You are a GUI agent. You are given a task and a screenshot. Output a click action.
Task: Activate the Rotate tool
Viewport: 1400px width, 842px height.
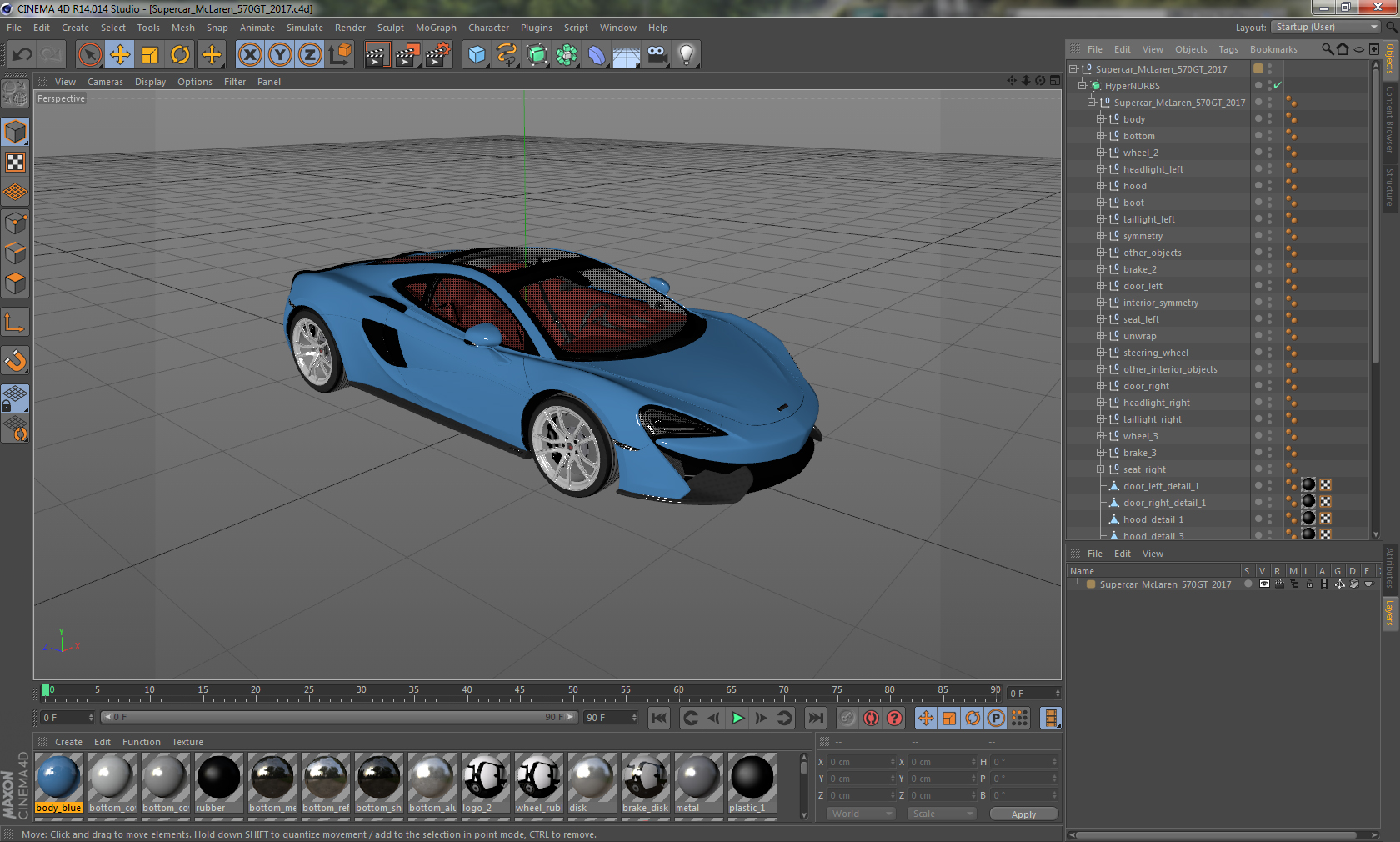[180, 55]
